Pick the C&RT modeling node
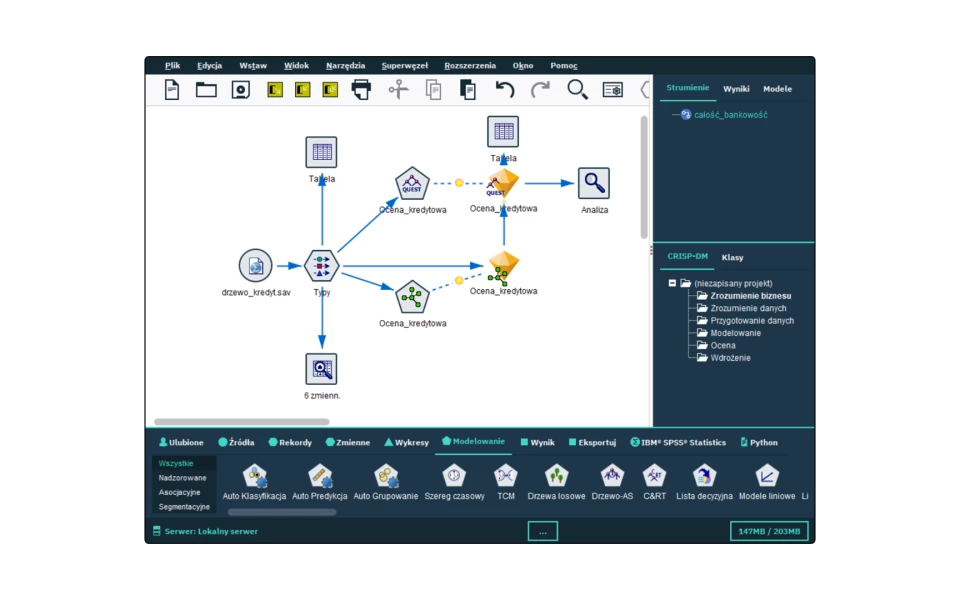This screenshot has width=960, height=600. [x=654, y=476]
